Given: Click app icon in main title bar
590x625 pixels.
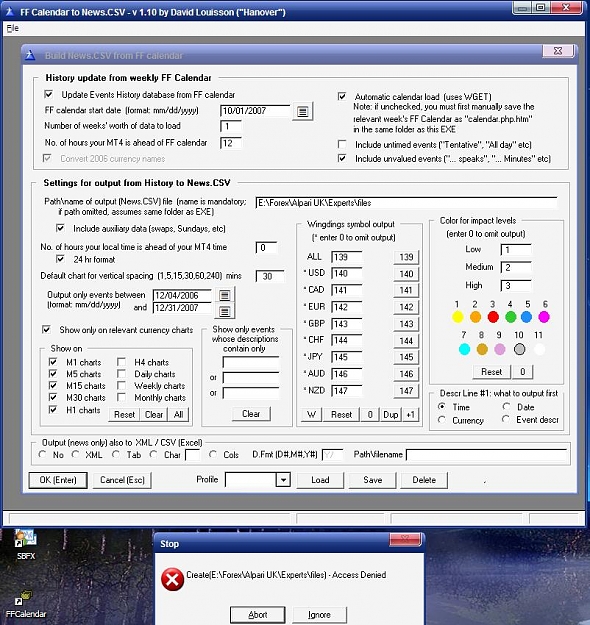Looking at the screenshot, I should pyautogui.click(x=10, y=12).
